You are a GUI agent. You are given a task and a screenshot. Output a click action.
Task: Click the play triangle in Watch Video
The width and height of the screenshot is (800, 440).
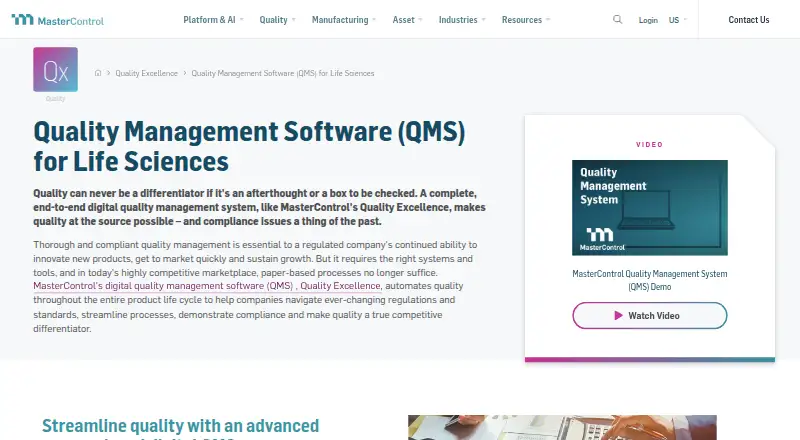pyautogui.click(x=618, y=315)
